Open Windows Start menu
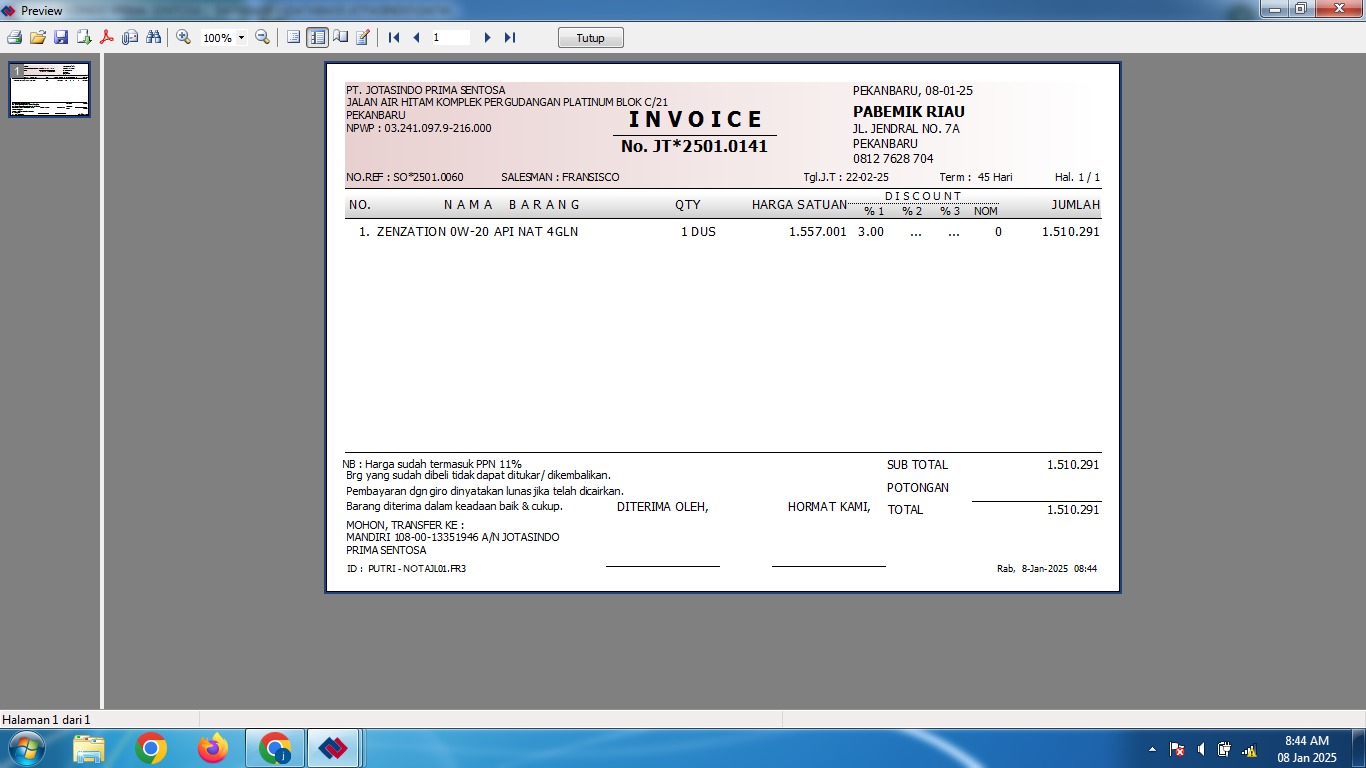Screen dimensions: 1366x768 [x=25, y=748]
